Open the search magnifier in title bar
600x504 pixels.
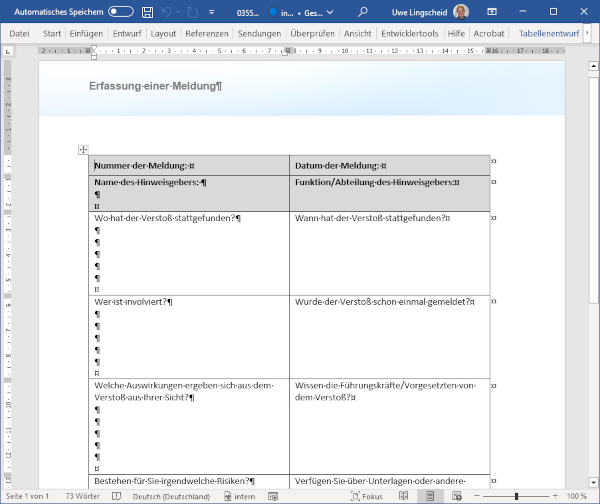[x=361, y=12]
